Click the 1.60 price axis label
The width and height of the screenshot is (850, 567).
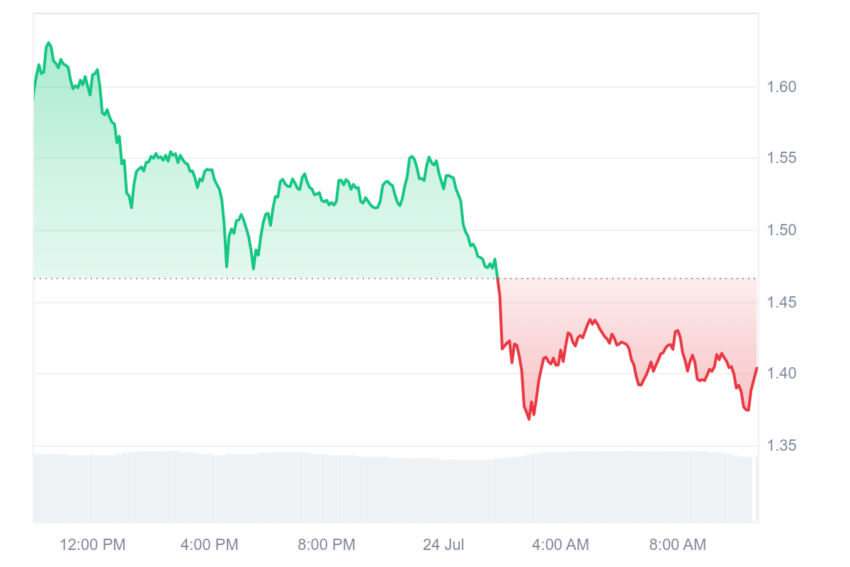point(781,87)
